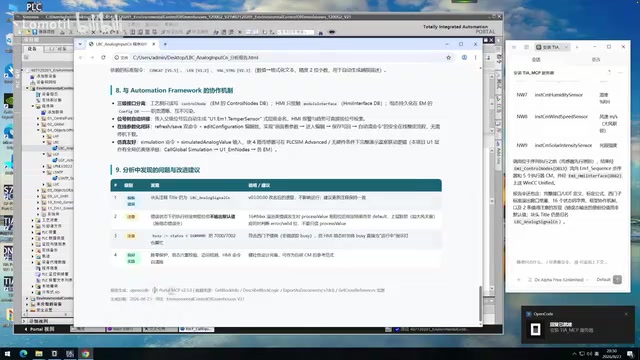Select the 05_Objects folder in the project tree
The height and width of the screenshot is (360, 640).
point(57,190)
